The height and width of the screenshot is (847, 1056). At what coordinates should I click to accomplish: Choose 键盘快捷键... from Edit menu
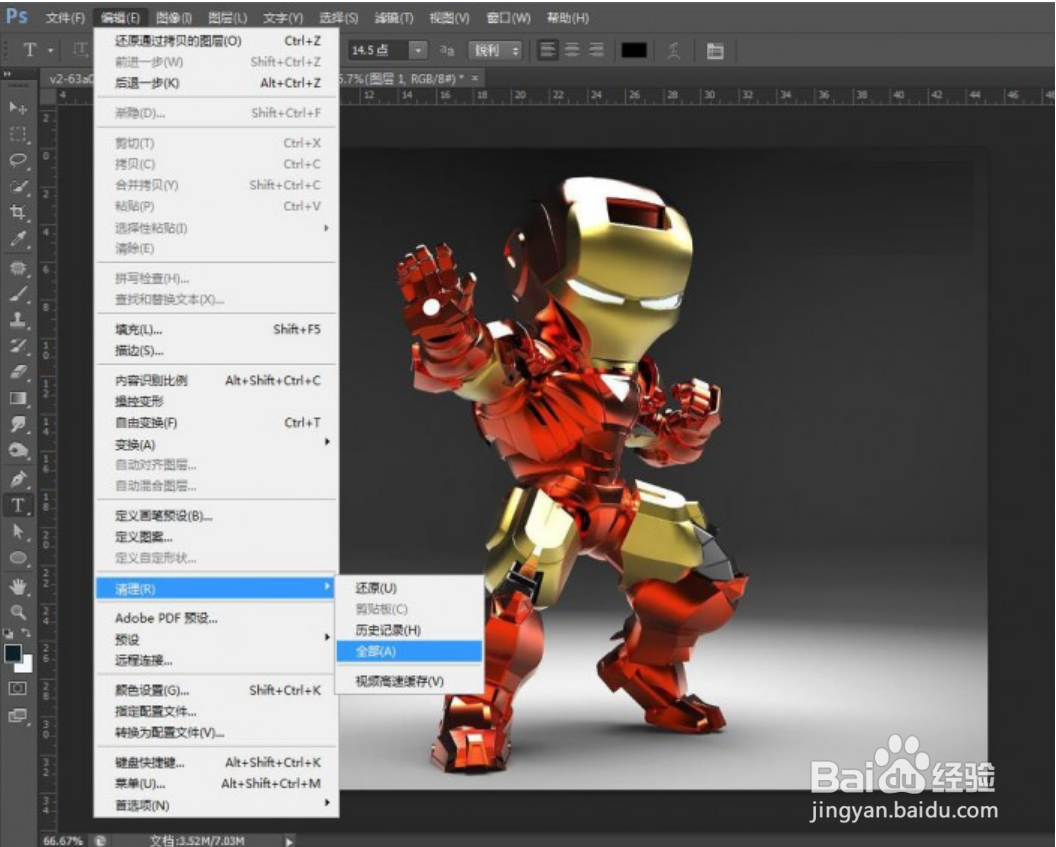tap(216, 762)
